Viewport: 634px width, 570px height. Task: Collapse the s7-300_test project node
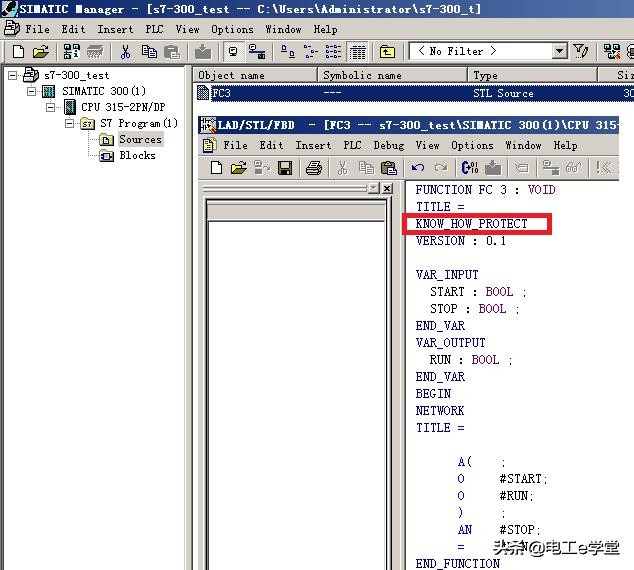tap(13, 75)
